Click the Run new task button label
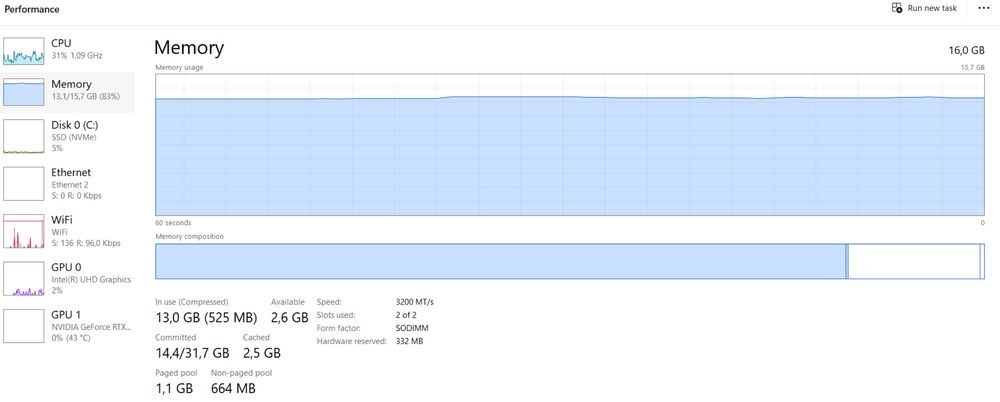The width and height of the screenshot is (1000, 402). (932, 8)
